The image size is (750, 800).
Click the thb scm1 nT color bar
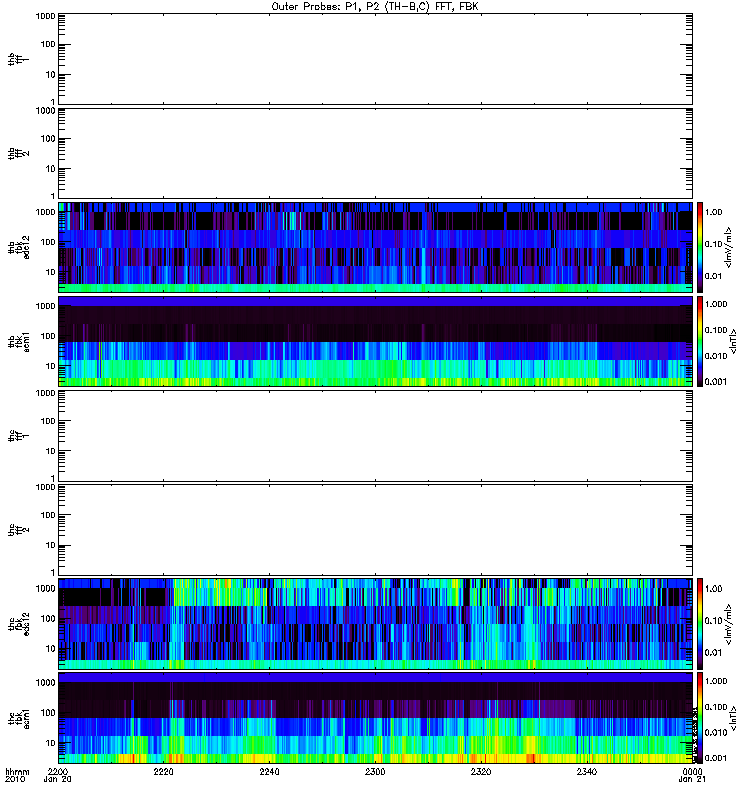[700, 341]
